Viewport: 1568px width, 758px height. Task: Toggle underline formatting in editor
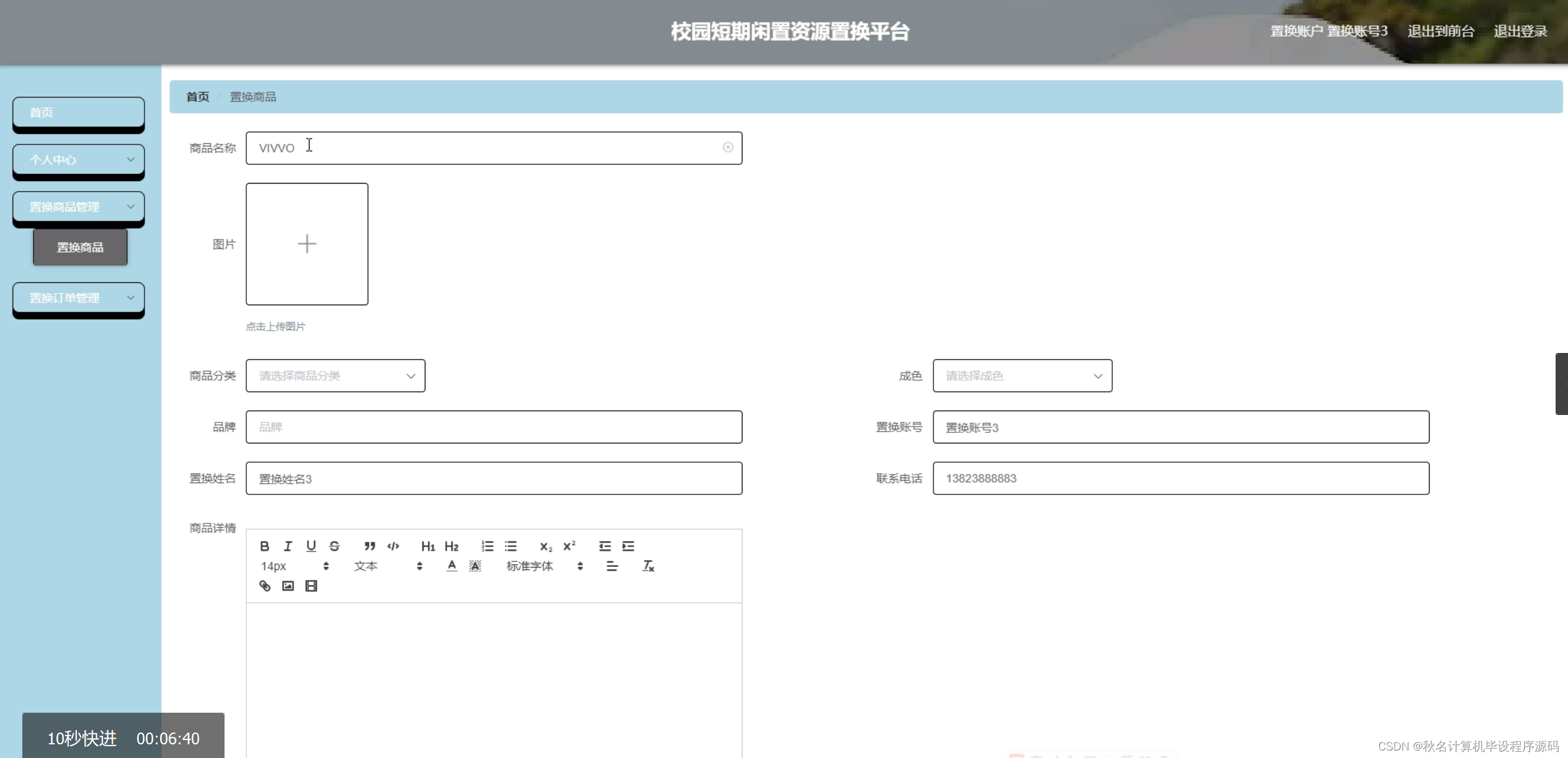coord(311,546)
